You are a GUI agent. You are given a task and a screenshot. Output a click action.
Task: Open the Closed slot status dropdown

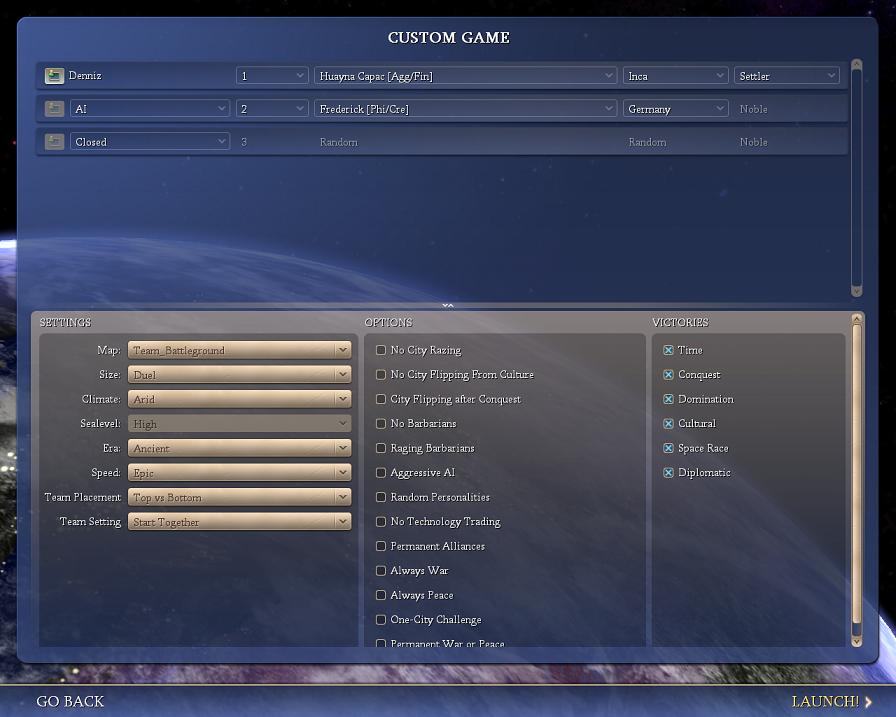(x=150, y=142)
